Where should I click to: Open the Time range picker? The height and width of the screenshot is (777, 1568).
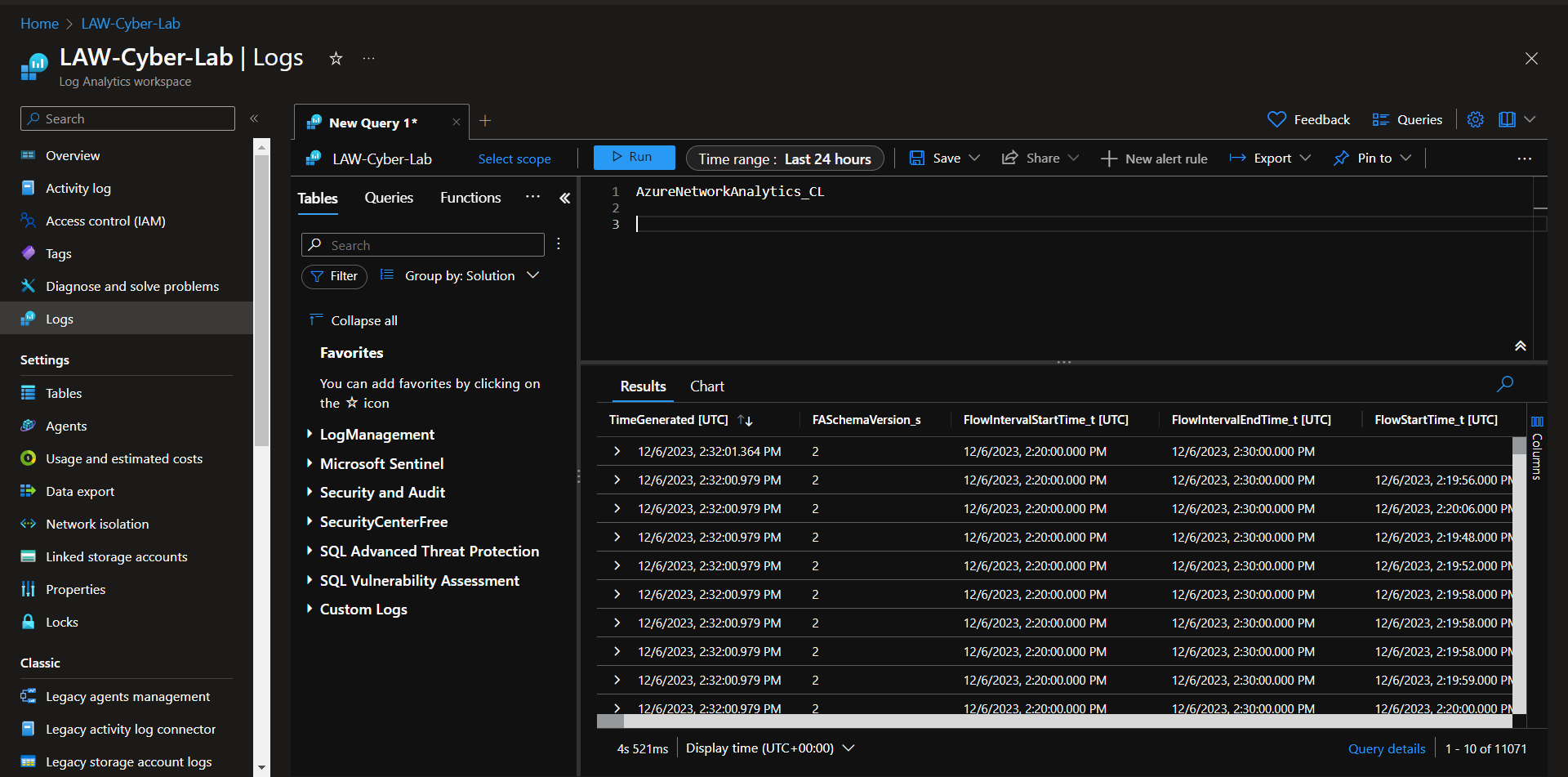pos(785,159)
